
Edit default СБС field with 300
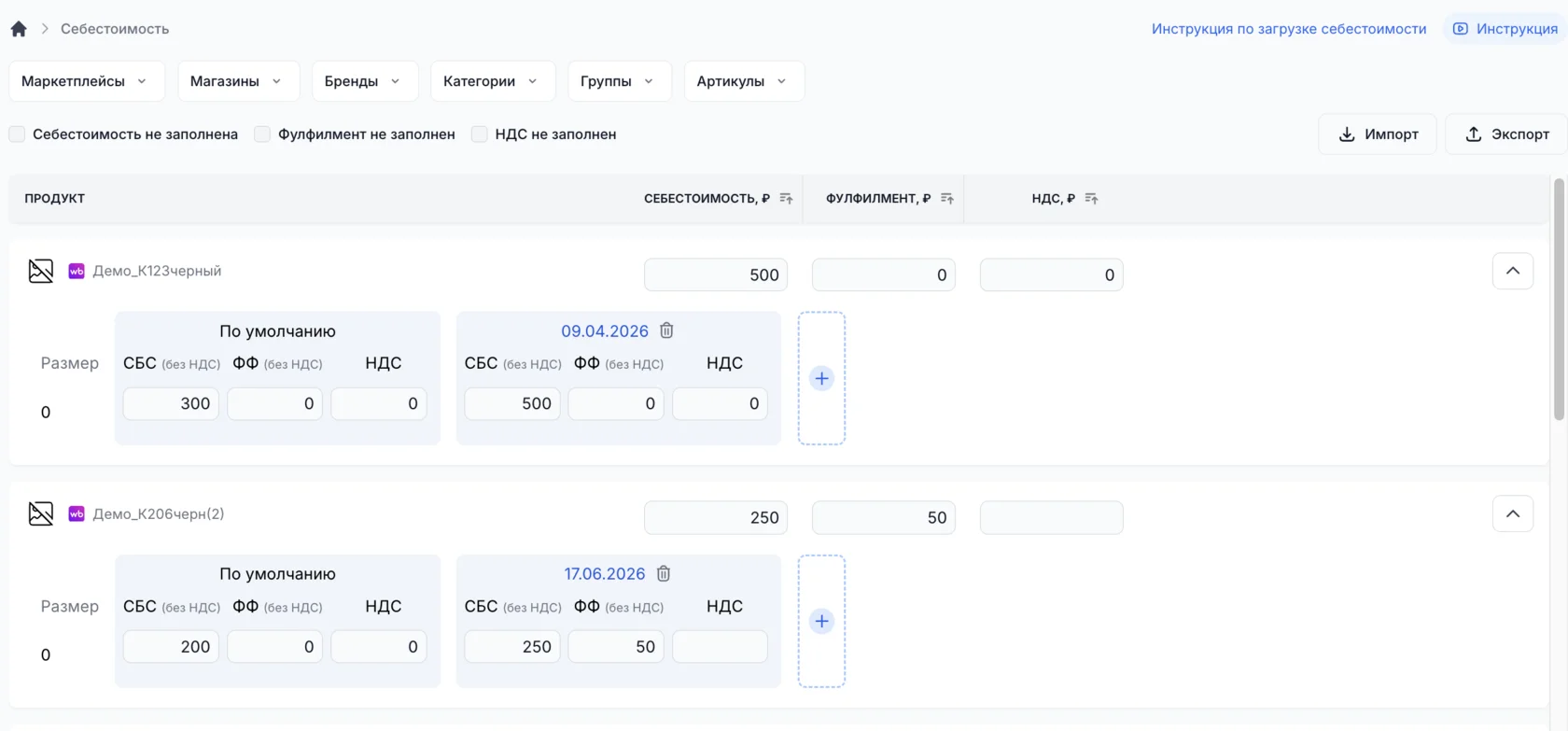tap(171, 403)
